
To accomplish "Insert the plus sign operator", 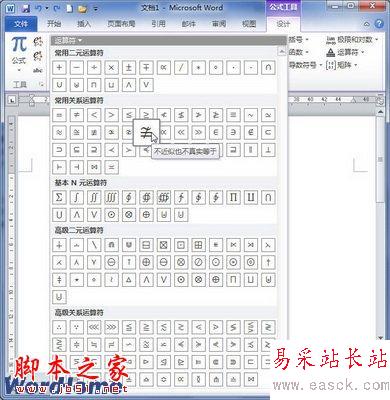I will 59,67.
